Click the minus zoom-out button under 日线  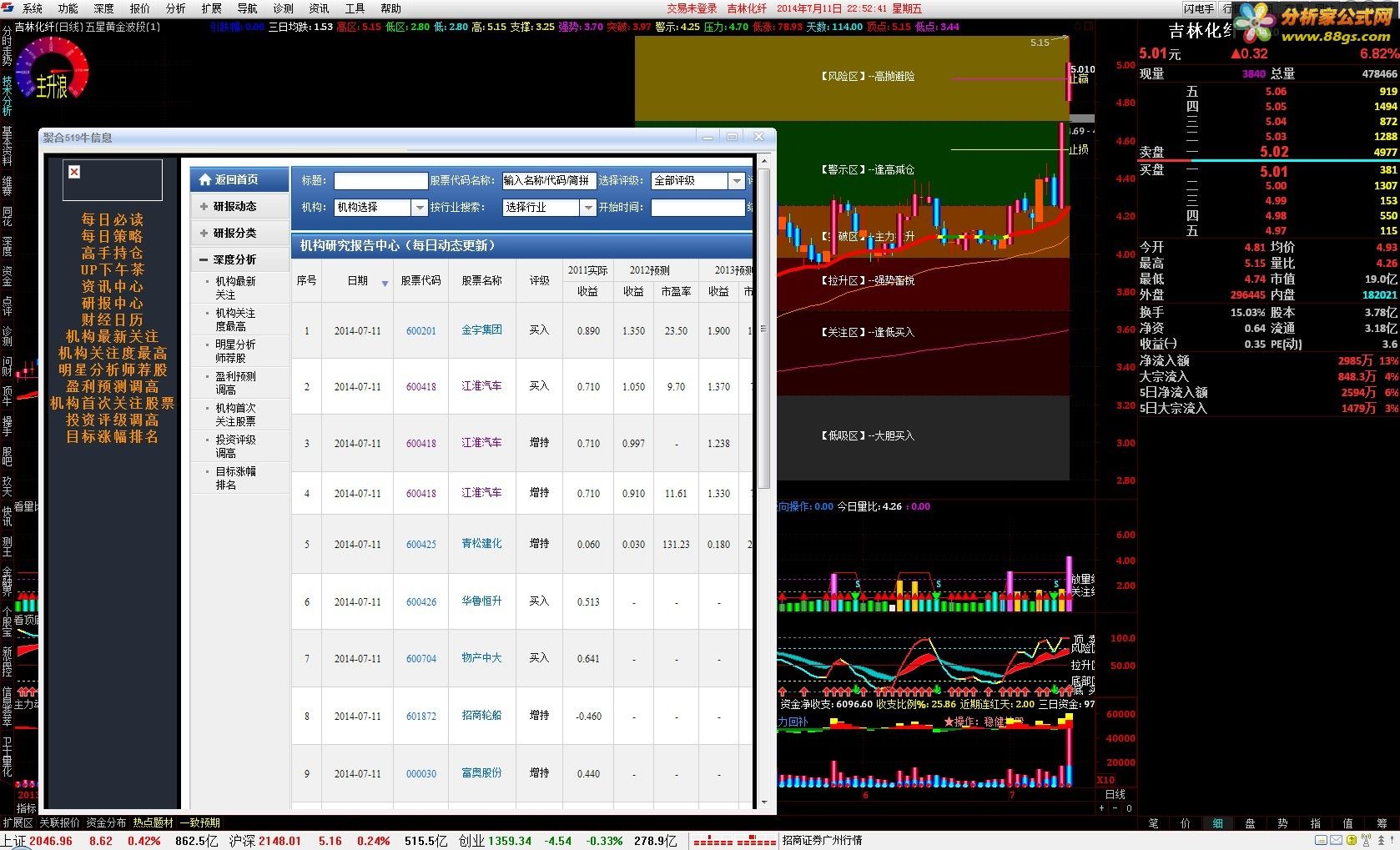[1115, 808]
